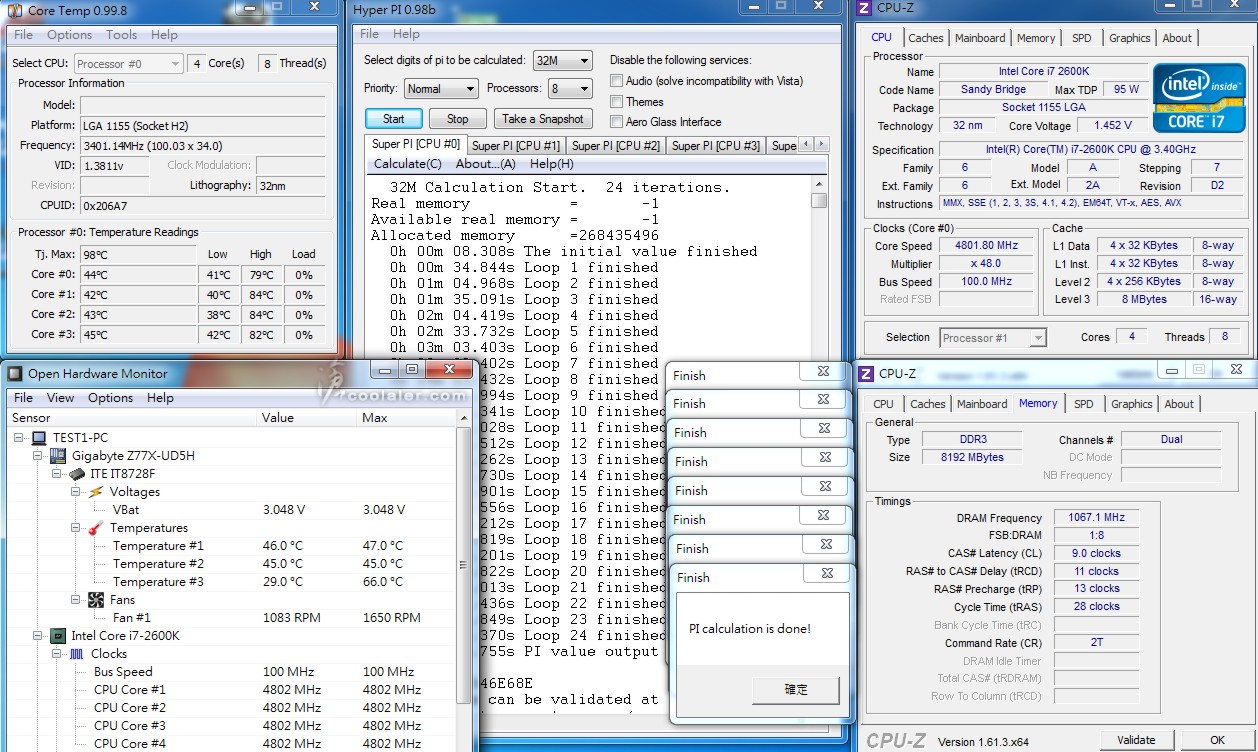The height and width of the screenshot is (752, 1258).
Task: Click the Open Hardware Monitor title bar icon
Action: pos(15,373)
